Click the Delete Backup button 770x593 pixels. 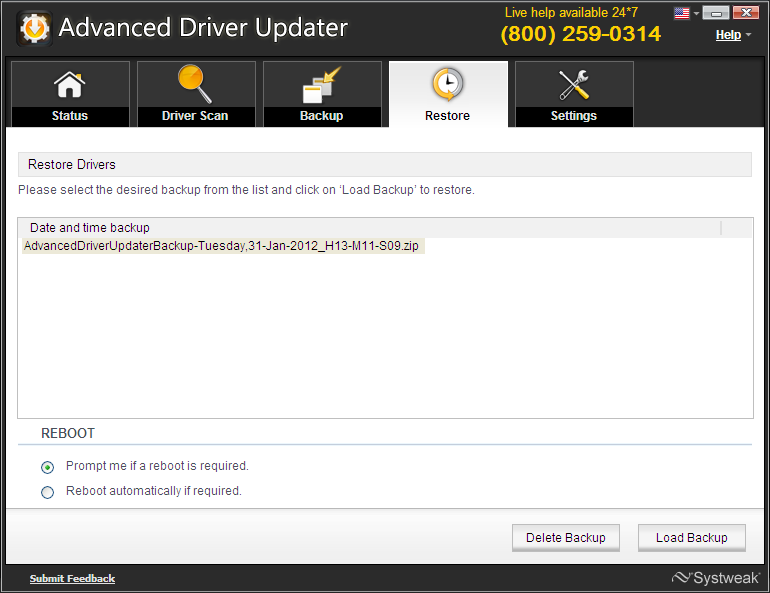(566, 538)
